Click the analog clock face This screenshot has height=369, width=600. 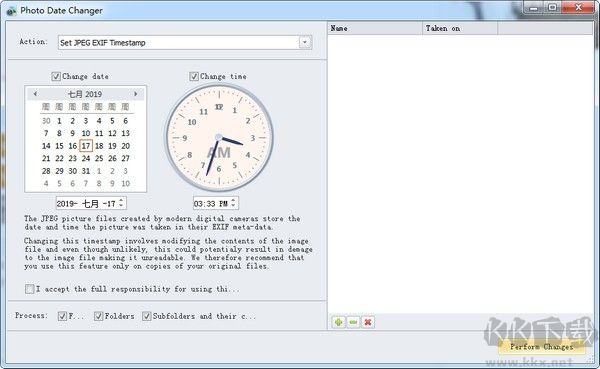[219, 138]
